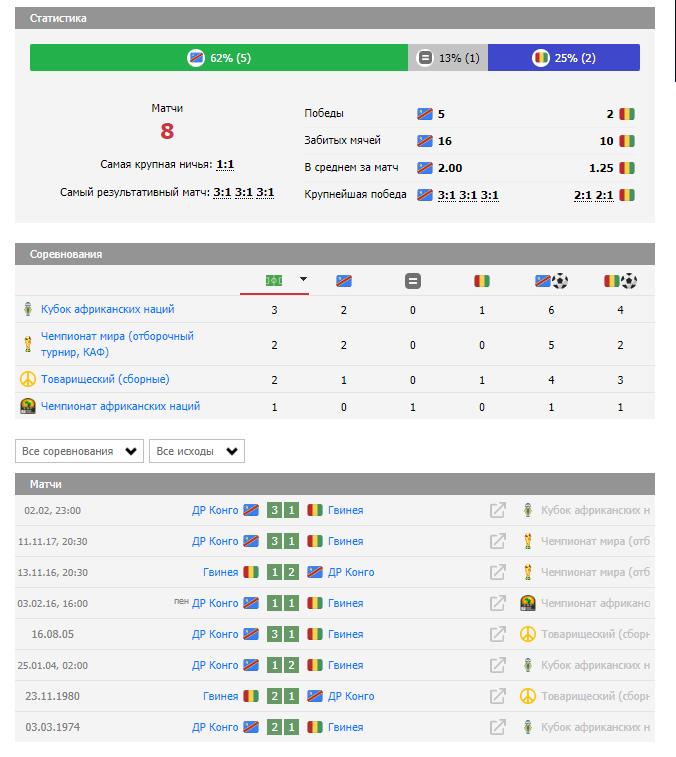Click the matches played column icon
This screenshot has width=676, height=757.
pyautogui.click(x=274, y=281)
